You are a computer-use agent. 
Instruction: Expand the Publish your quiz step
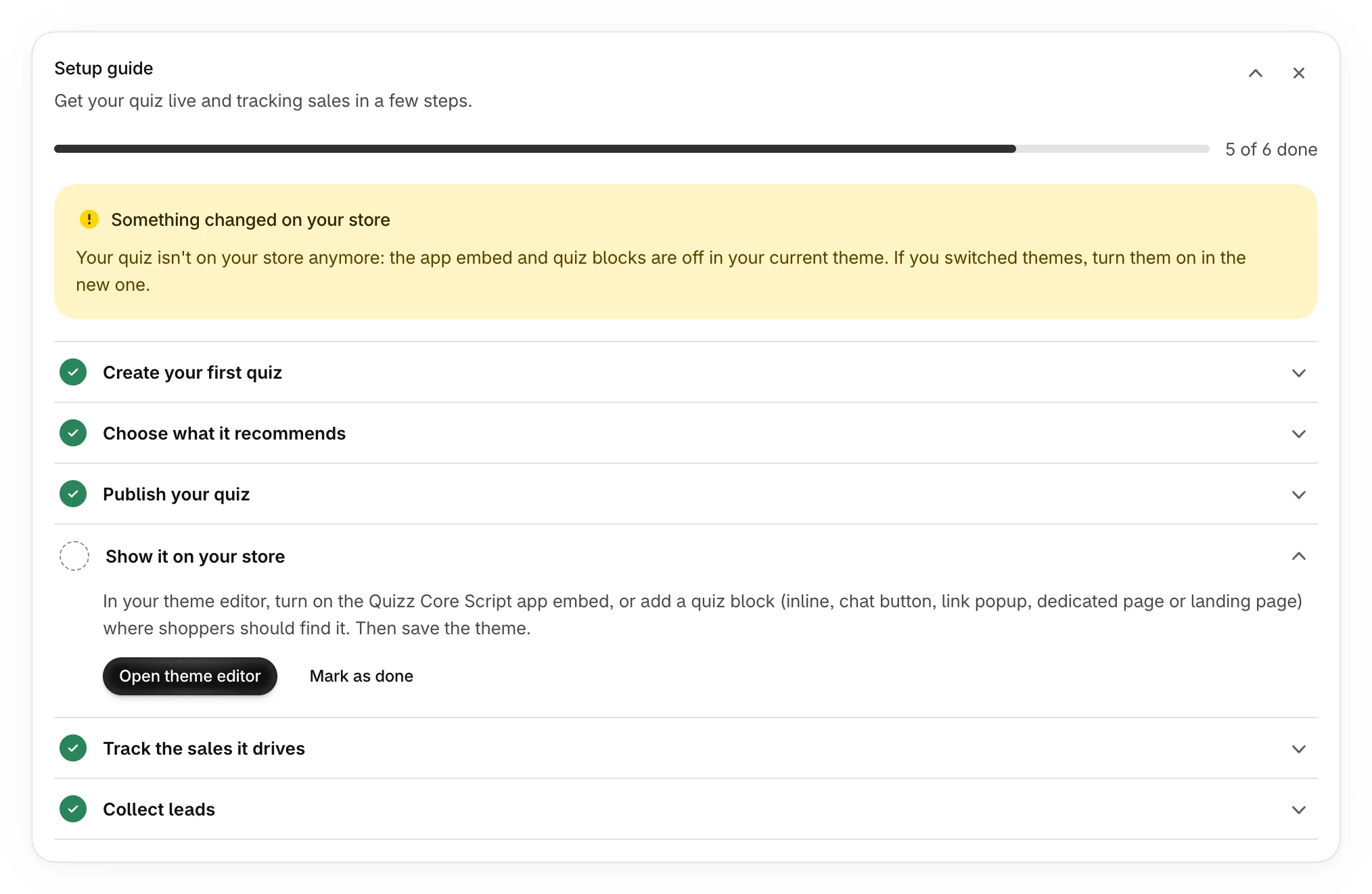click(1298, 494)
